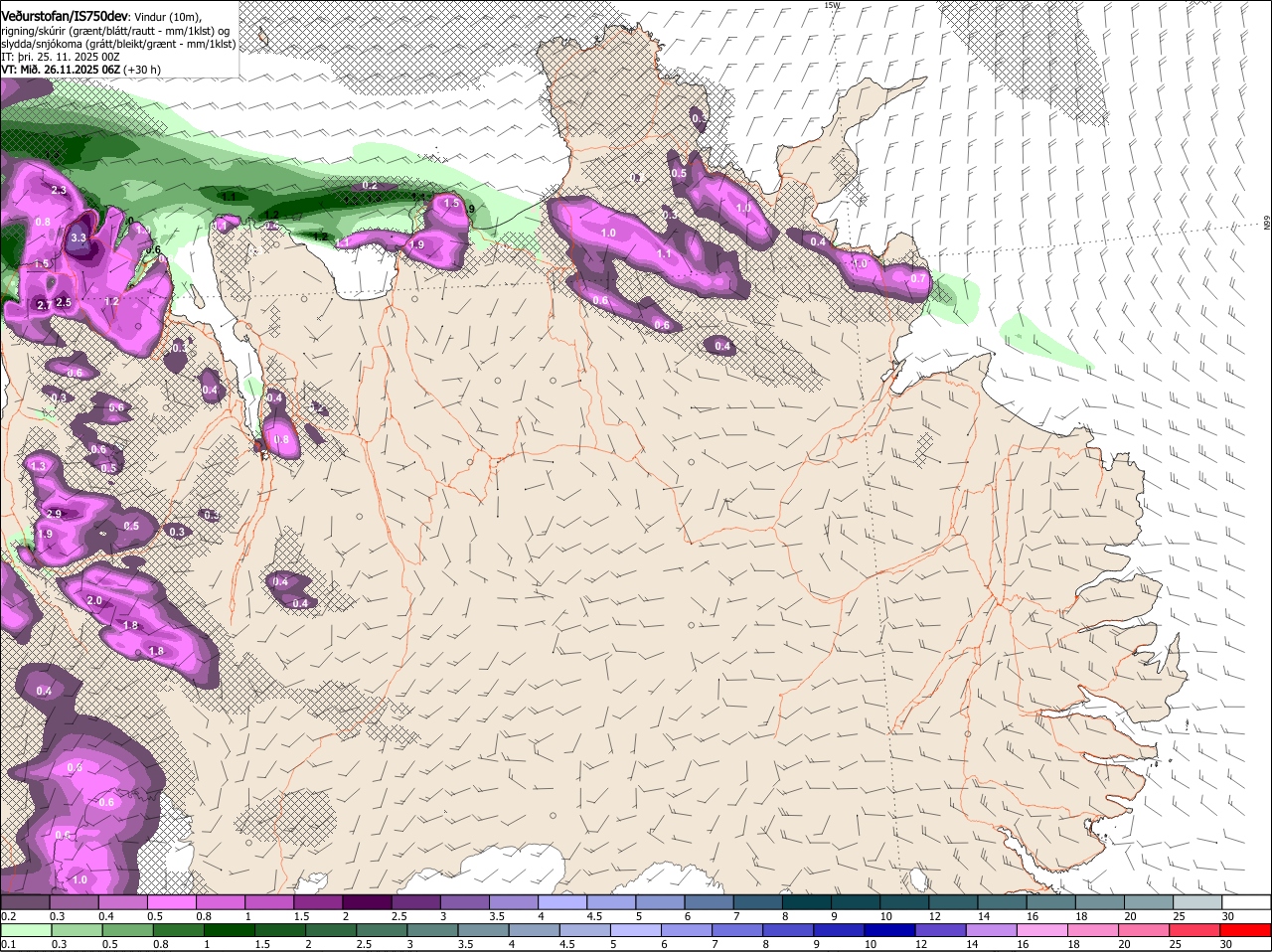Click the 1.3 snowfall value on the map
The image size is (1272, 952).
point(39,465)
